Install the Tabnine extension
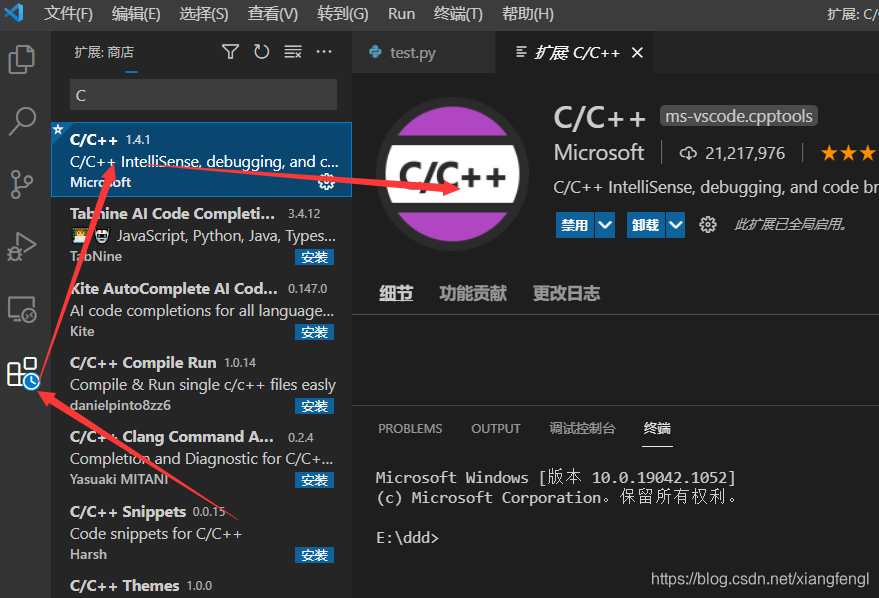The width and height of the screenshot is (879, 598). (314, 257)
